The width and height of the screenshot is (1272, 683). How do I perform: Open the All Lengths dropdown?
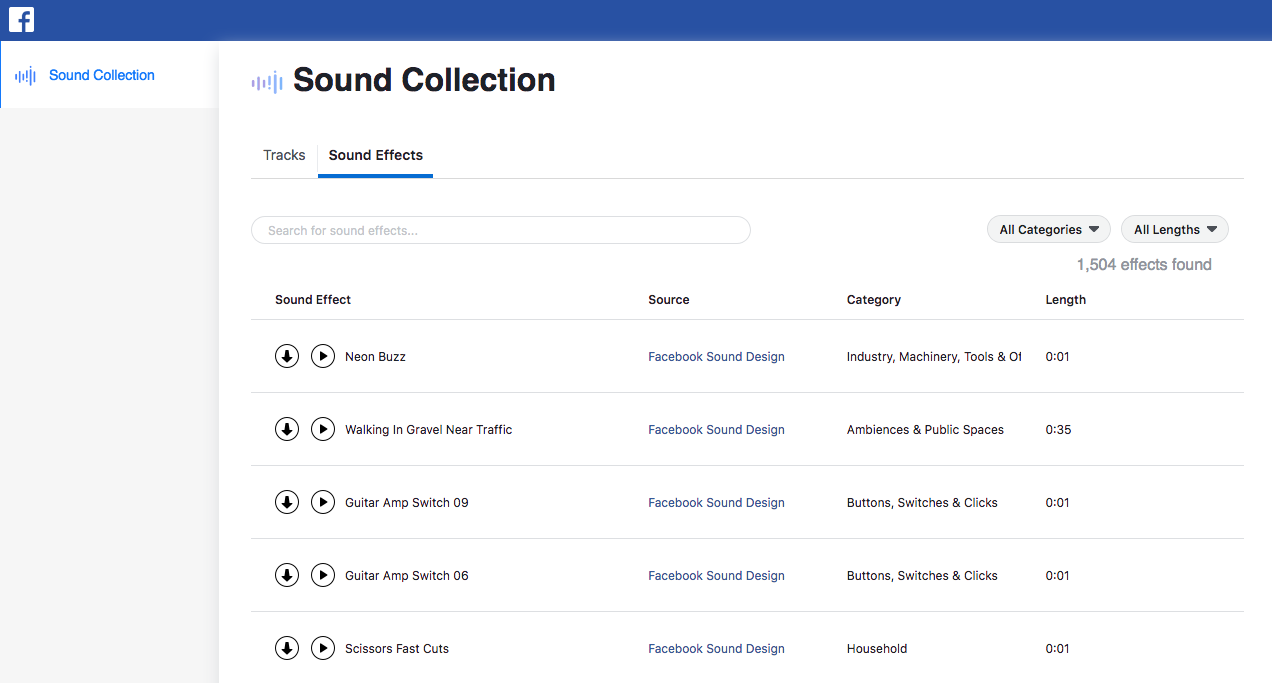(x=1175, y=229)
